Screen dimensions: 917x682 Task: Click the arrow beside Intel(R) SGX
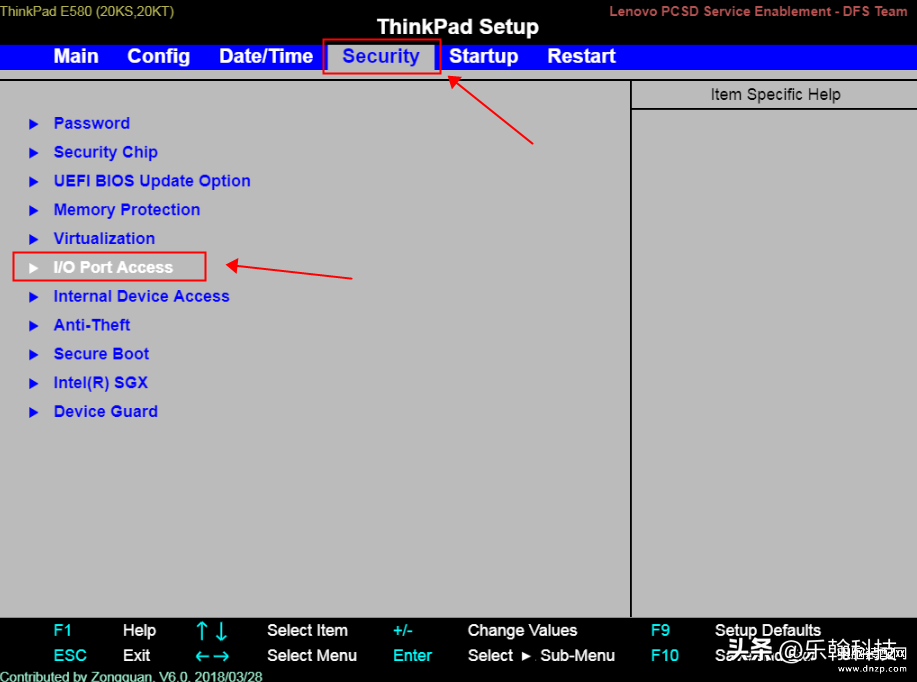click(x=34, y=383)
